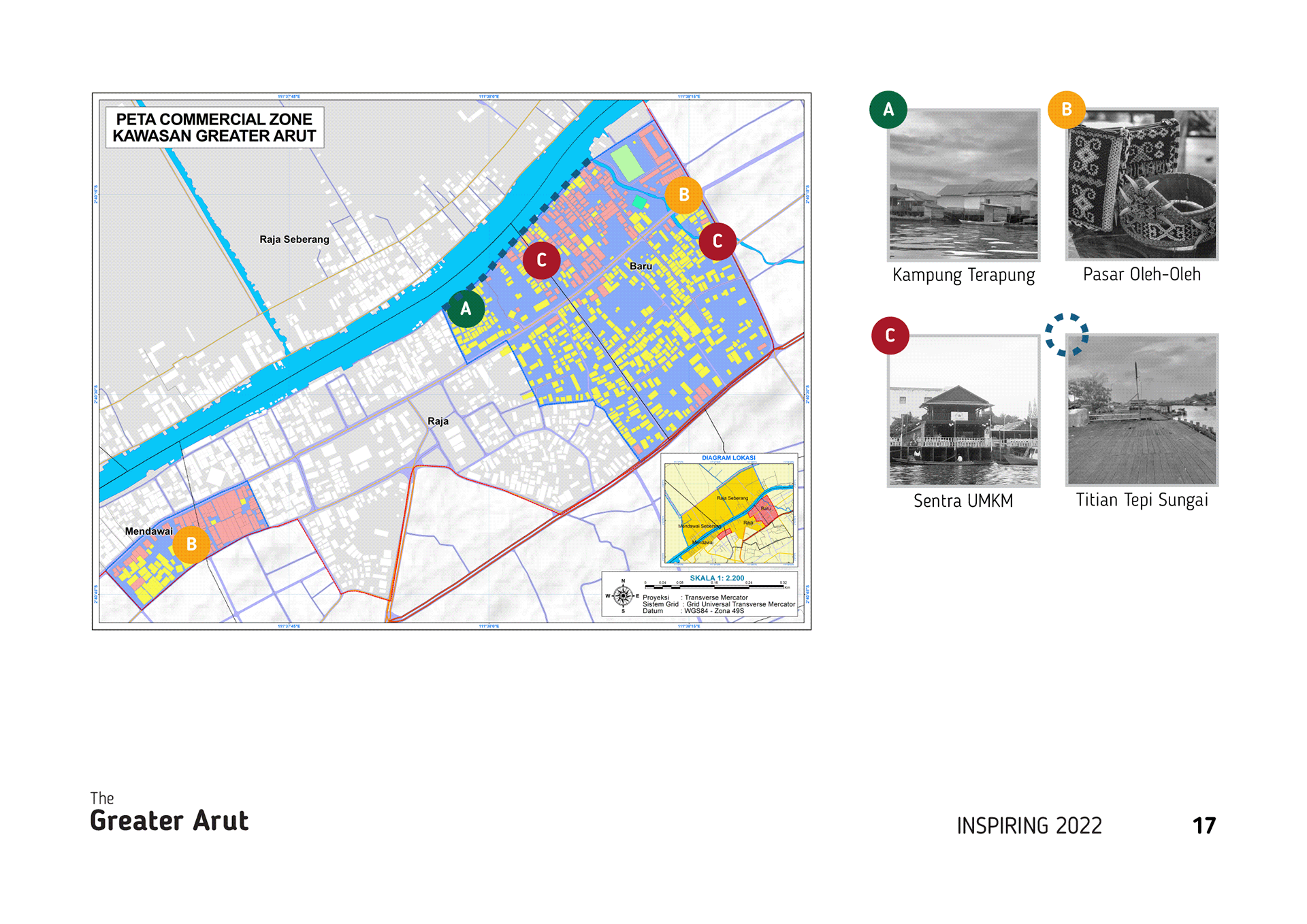Click red C marker on map's east edge
This screenshot has height=924, width=1307.
[x=717, y=241]
